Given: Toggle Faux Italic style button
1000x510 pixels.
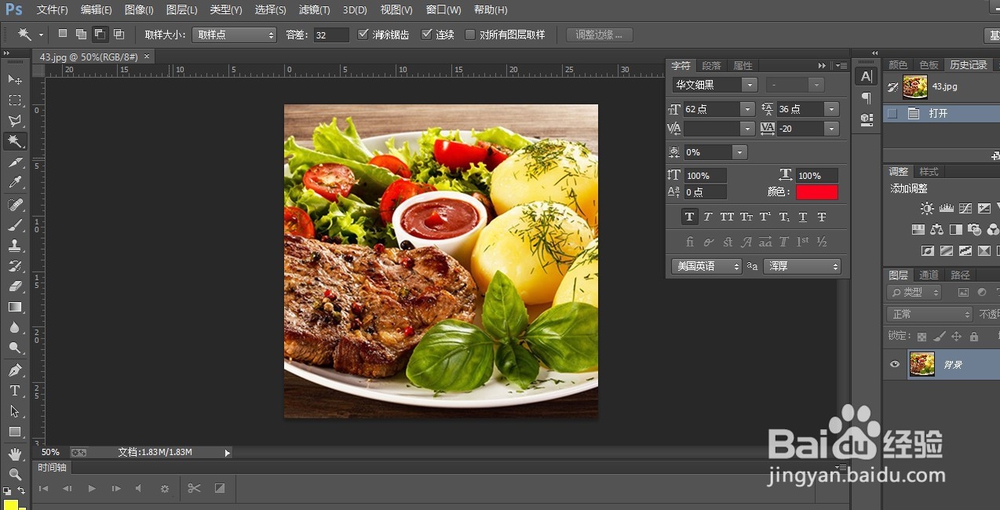Looking at the screenshot, I should (x=708, y=217).
